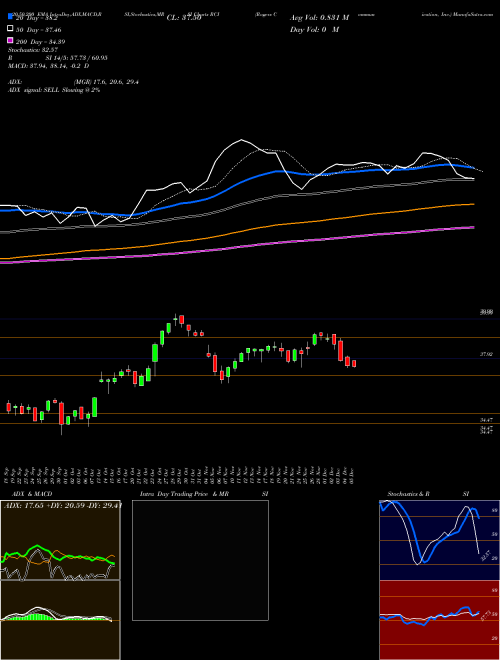
Task: Click the 'Stochastics & RSI' panel title
Action: pyautogui.click(x=428, y=494)
